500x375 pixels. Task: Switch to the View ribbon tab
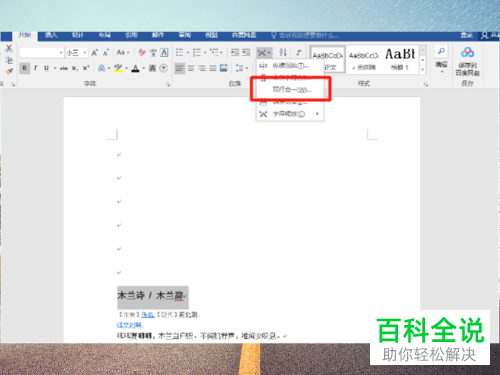click(x=211, y=35)
